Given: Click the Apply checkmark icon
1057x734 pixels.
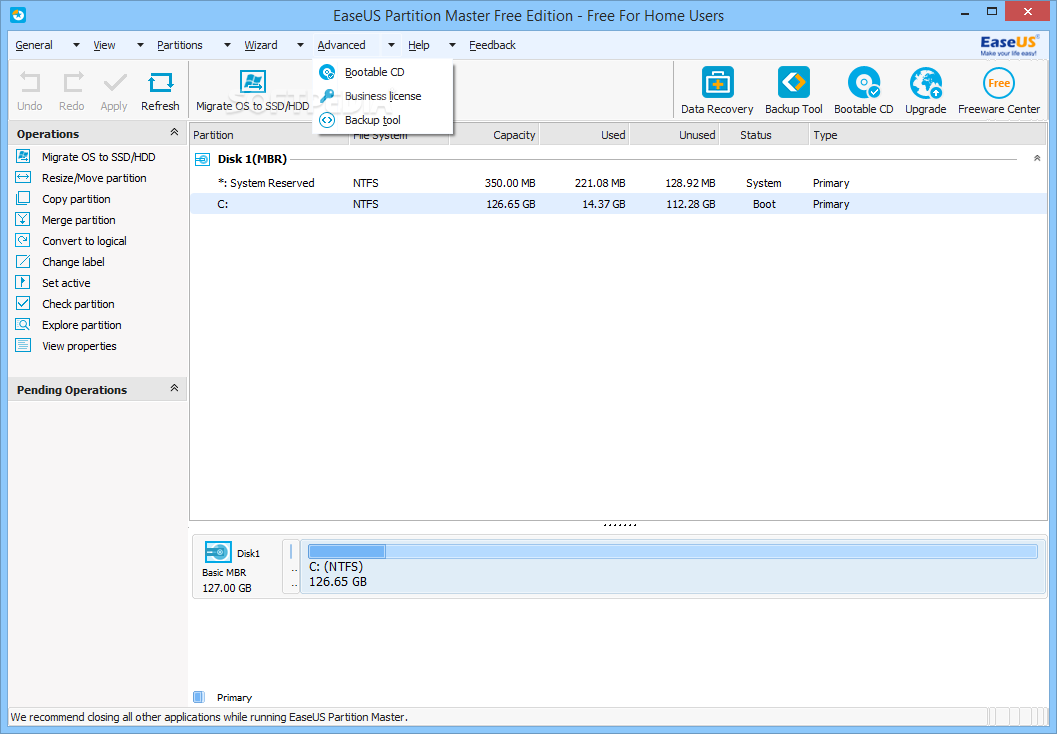Looking at the screenshot, I should [x=115, y=83].
